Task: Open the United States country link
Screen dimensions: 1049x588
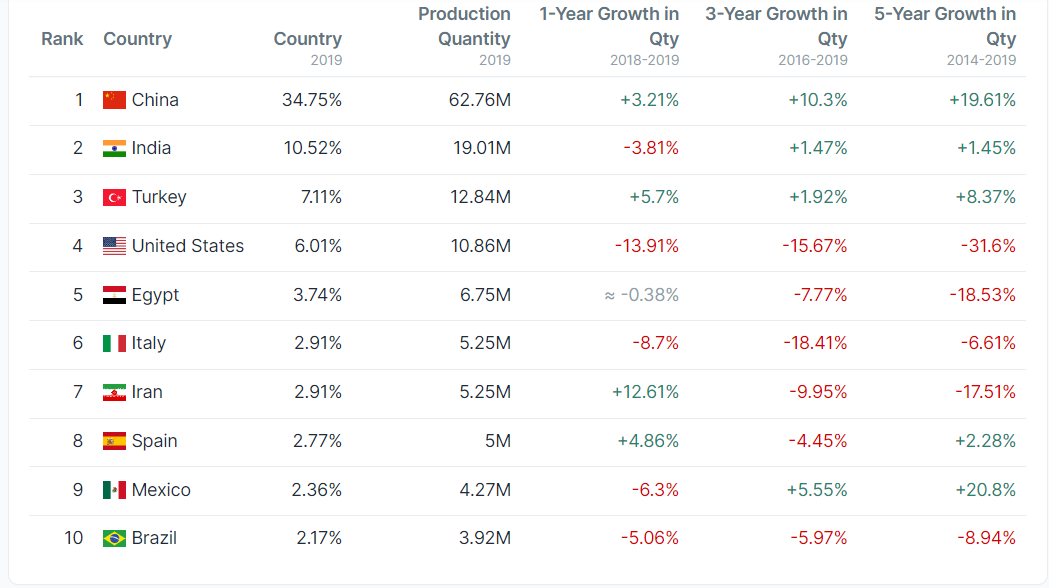Action: tap(187, 246)
